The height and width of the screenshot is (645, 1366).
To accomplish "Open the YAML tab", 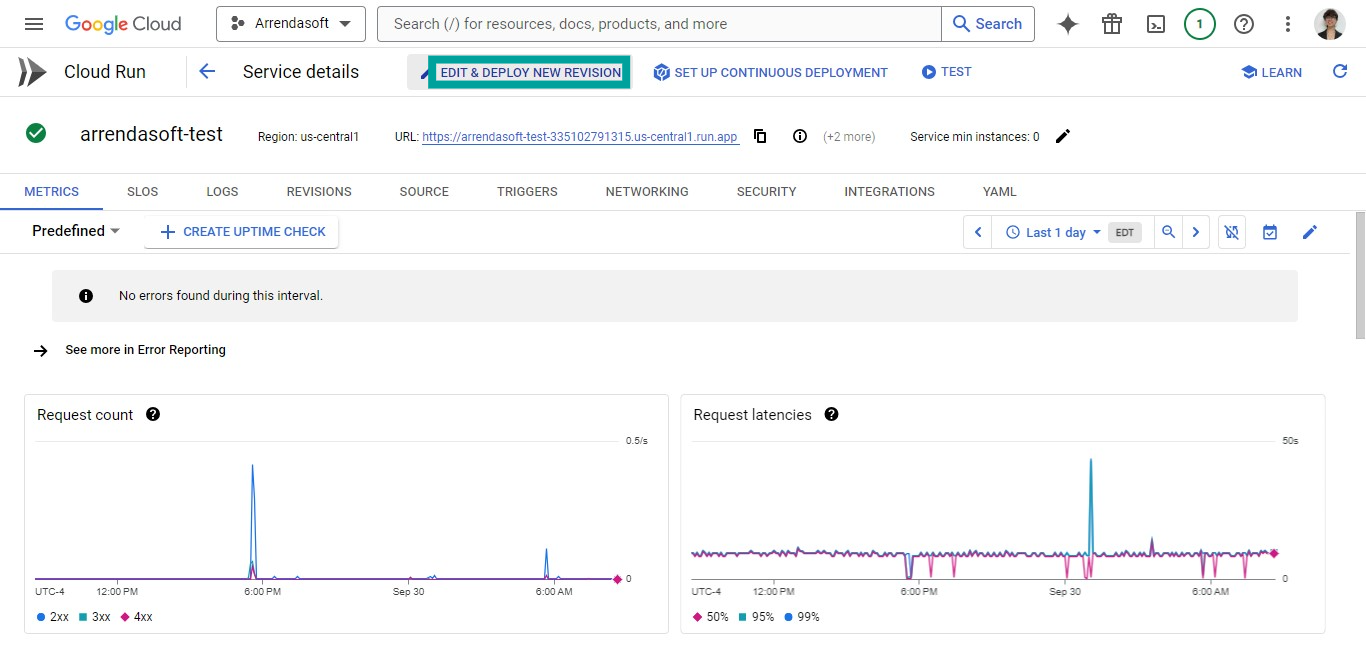I will (1000, 191).
